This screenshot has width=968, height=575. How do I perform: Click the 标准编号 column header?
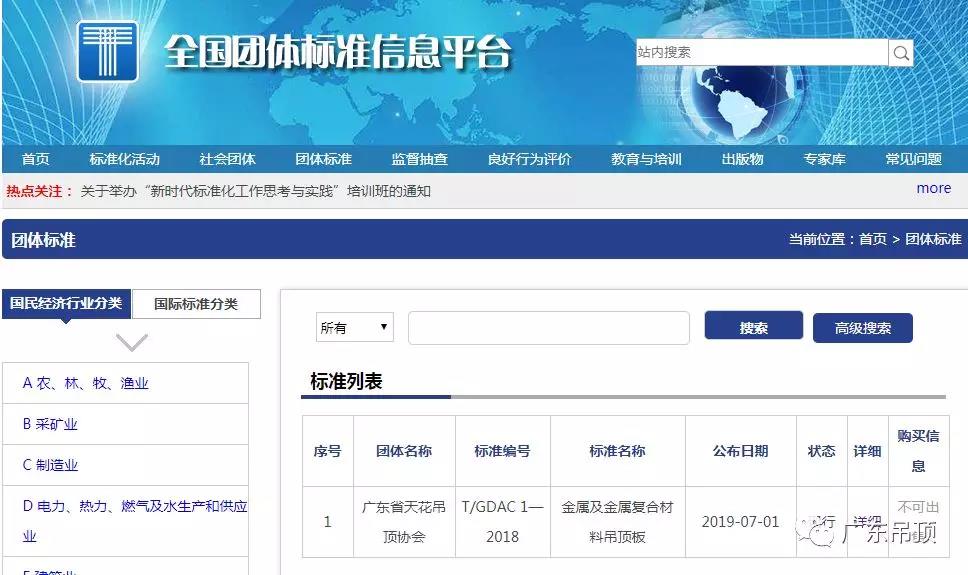(x=503, y=451)
